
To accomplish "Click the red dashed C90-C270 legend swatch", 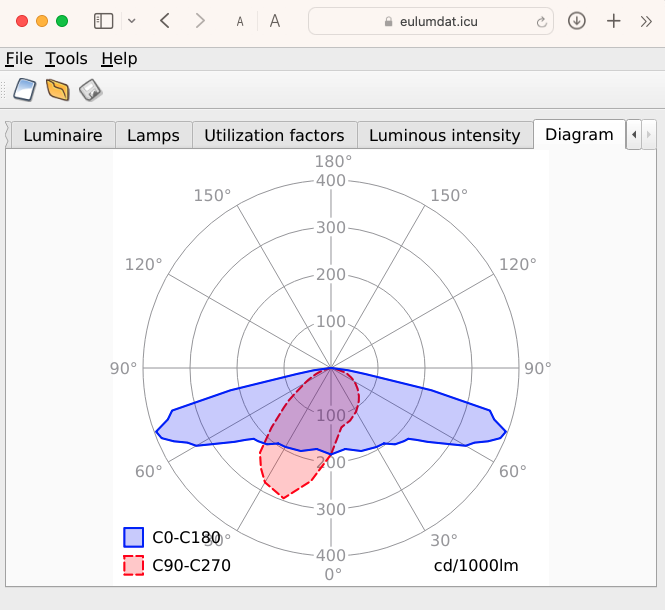I will click(x=134, y=565).
